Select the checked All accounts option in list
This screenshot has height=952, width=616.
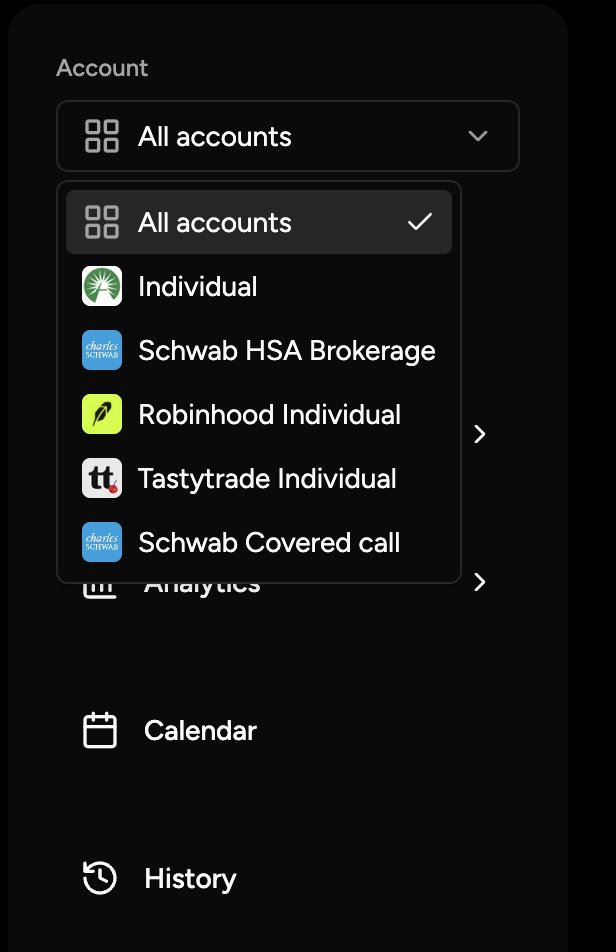pos(259,222)
